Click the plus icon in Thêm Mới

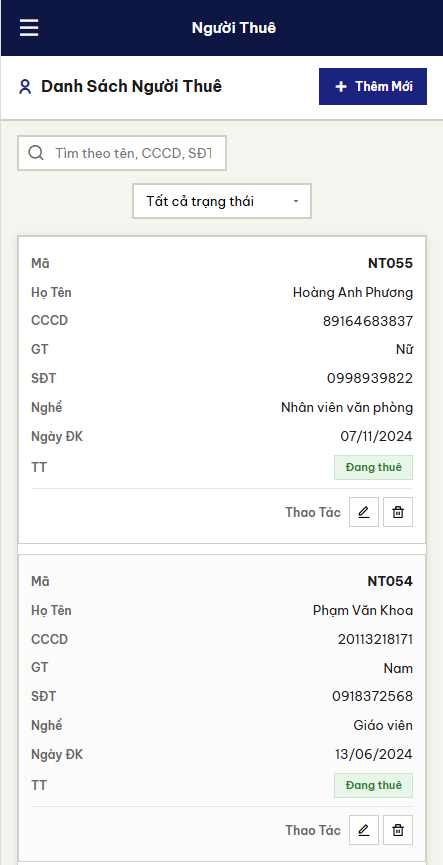(341, 87)
